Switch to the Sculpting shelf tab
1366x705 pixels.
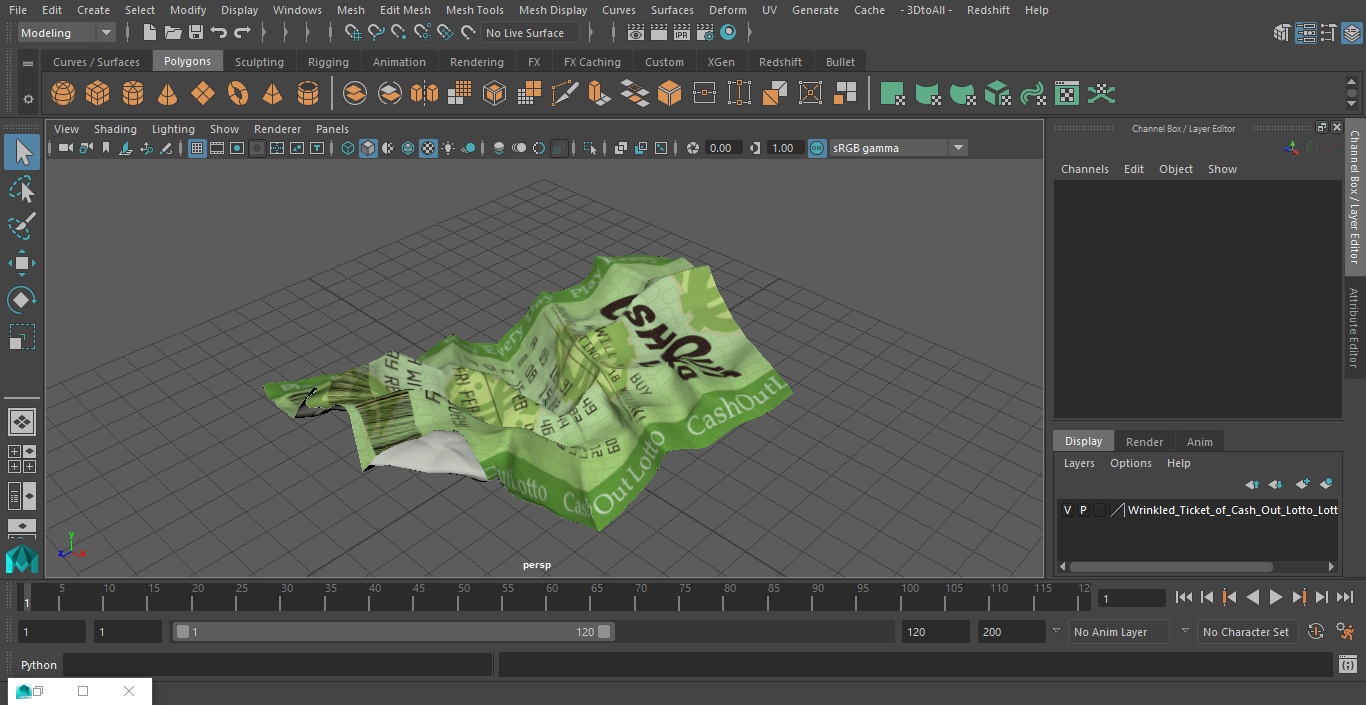coord(259,62)
